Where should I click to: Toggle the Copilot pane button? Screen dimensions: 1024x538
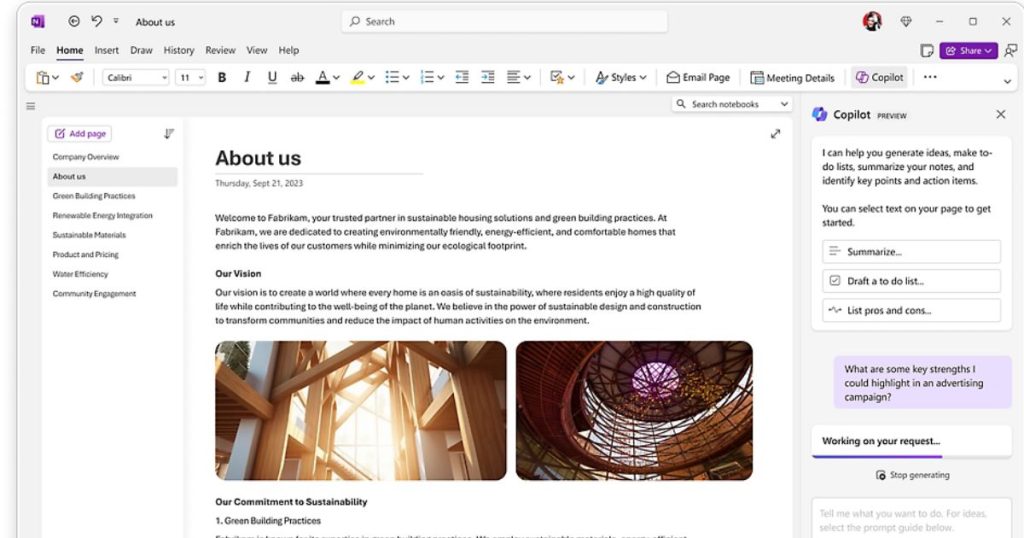pyautogui.click(x=880, y=78)
